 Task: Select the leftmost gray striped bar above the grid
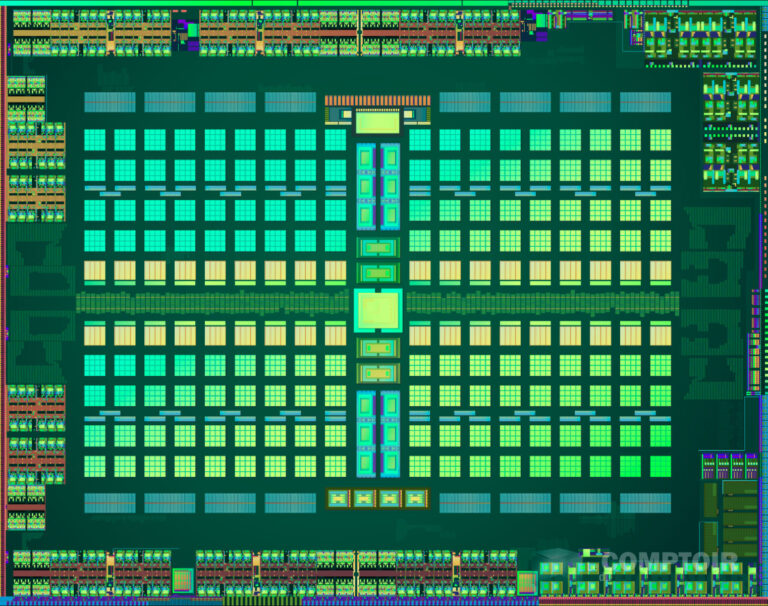coord(109,102)
